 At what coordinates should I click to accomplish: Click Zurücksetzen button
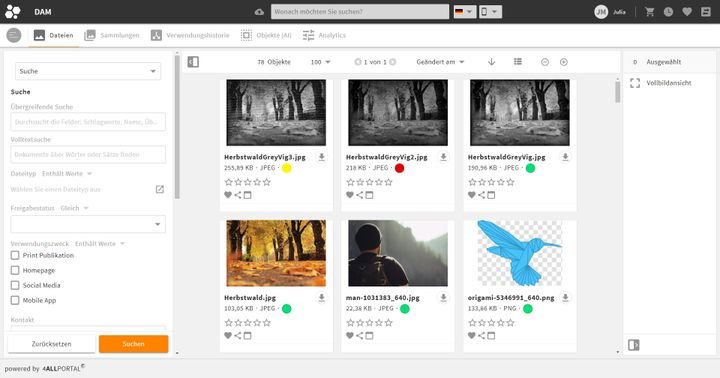point(51,344)
